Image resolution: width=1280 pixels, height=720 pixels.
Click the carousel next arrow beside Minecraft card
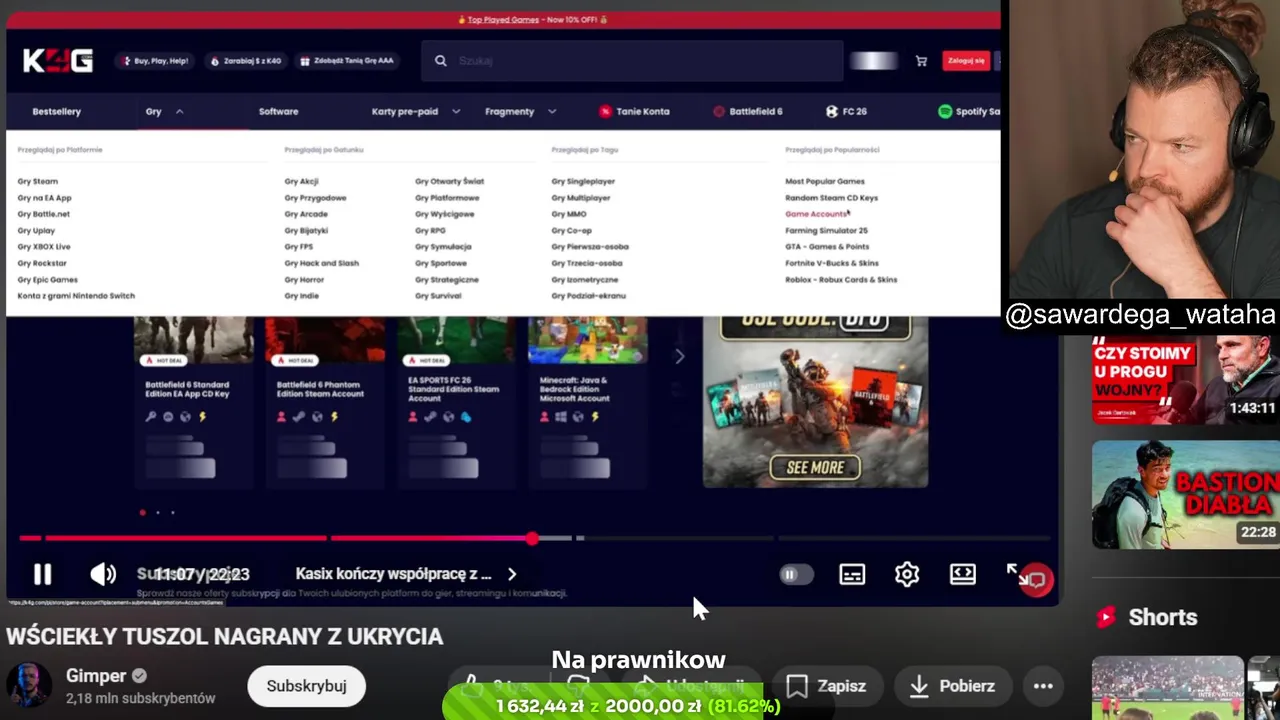(679, 356)
